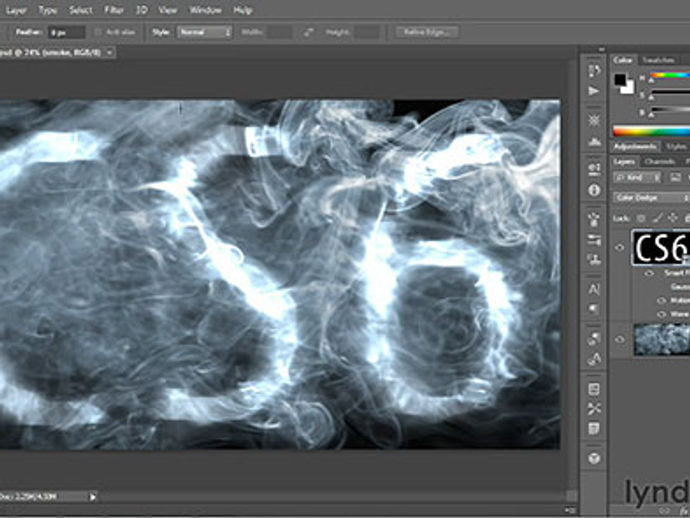Toggle the Motion Blur filter eye
Image resolution: width=690 pixels, height=518 pixels.
point(661,301)
